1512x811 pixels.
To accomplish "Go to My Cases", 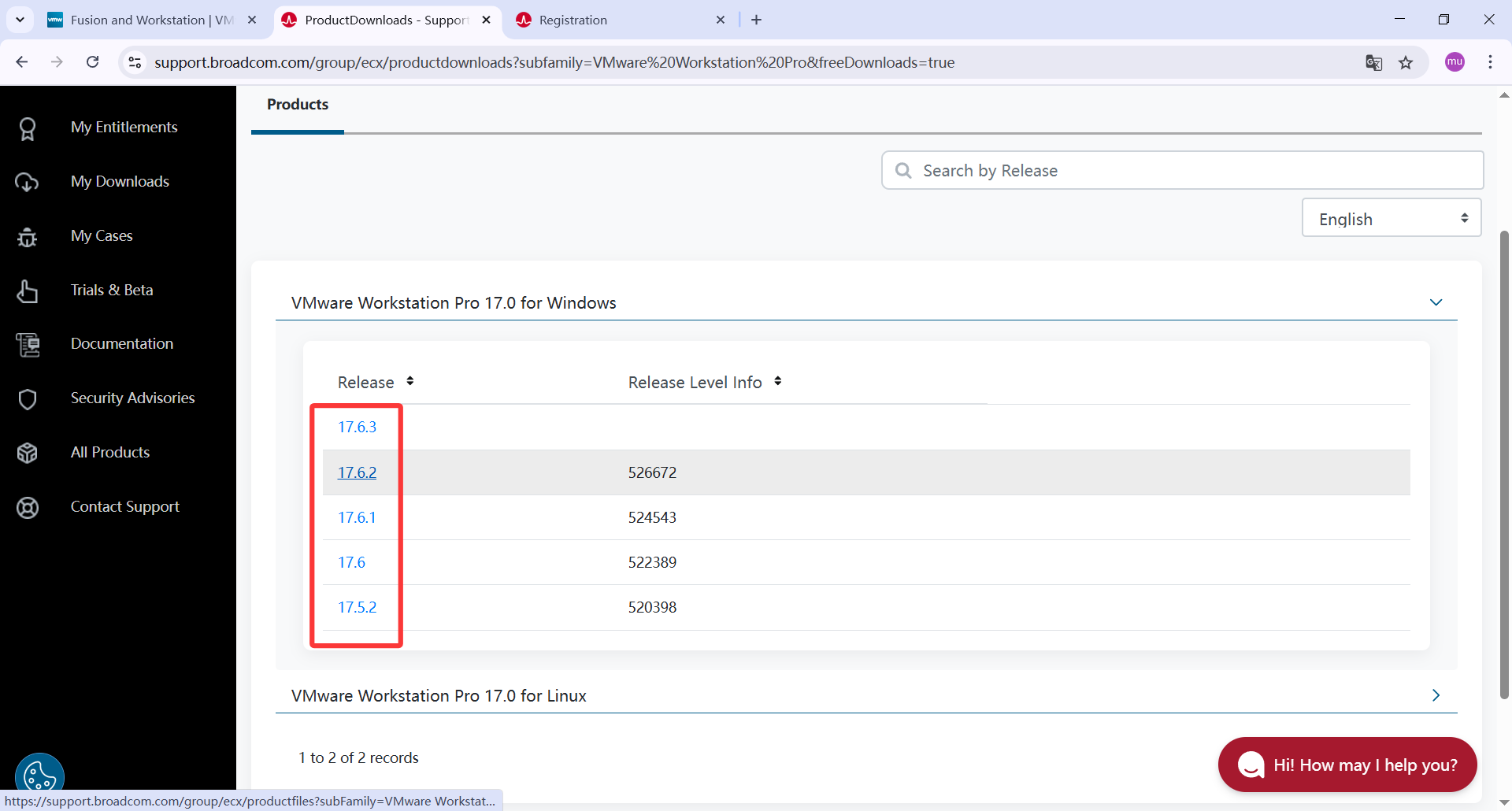I will tap(102, 235).
